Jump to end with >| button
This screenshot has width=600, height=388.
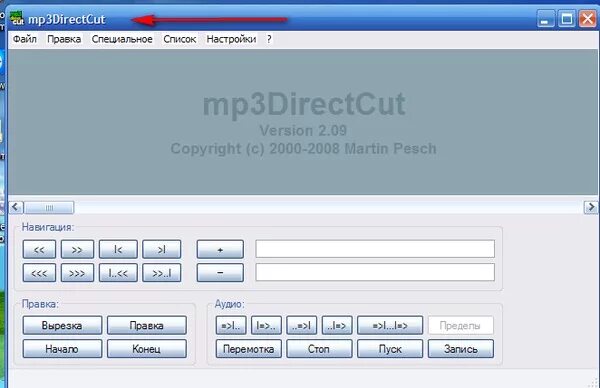161,249
